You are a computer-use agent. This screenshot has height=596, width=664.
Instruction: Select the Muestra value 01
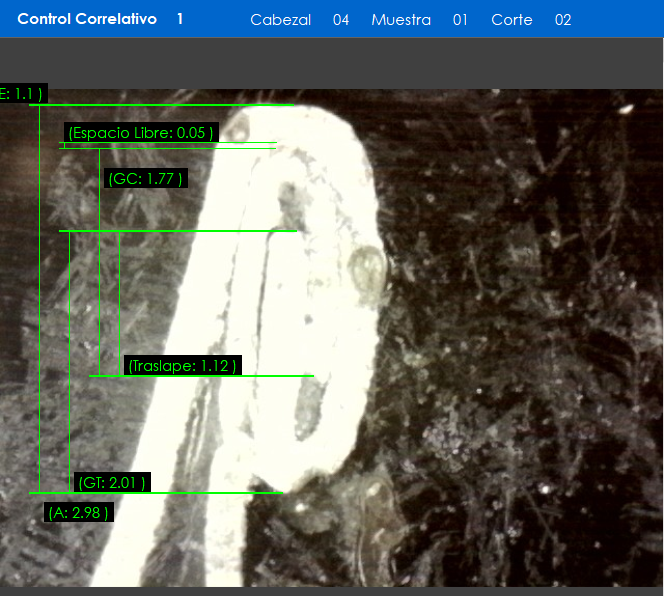460,20
